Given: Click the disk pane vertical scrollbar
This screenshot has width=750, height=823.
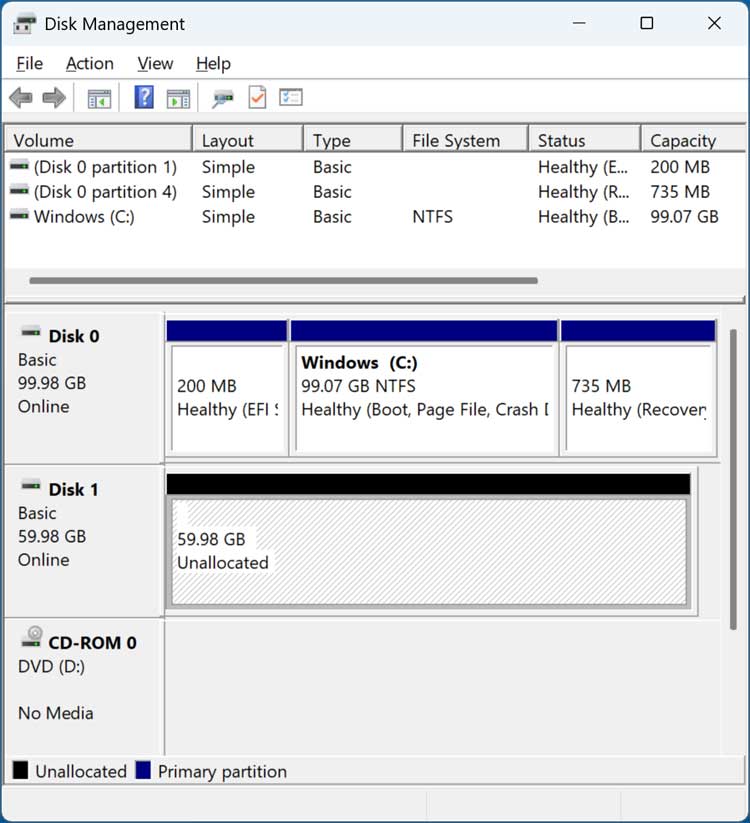Looking at the screenshot, I should (733, 479).
